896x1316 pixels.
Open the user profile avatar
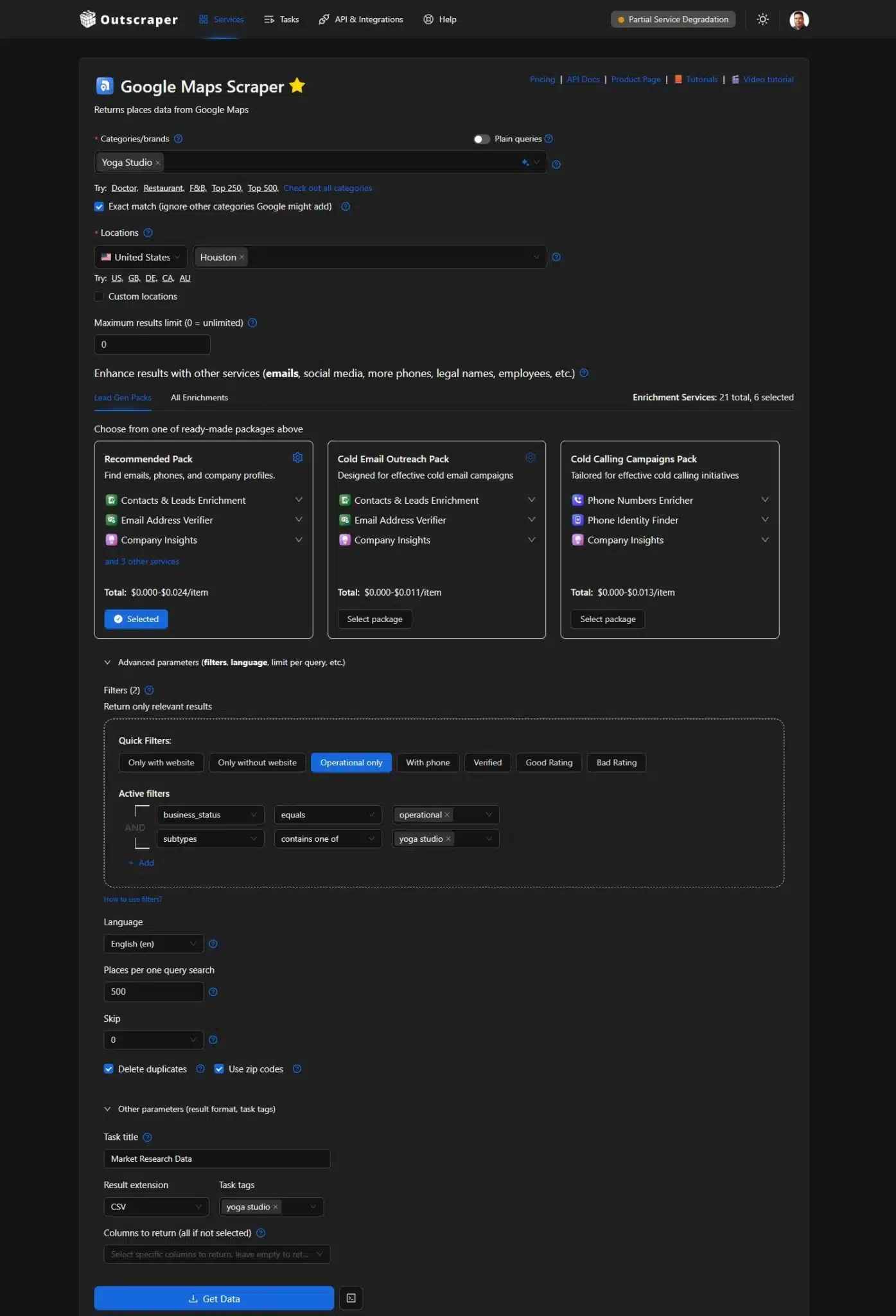point(798,20)
